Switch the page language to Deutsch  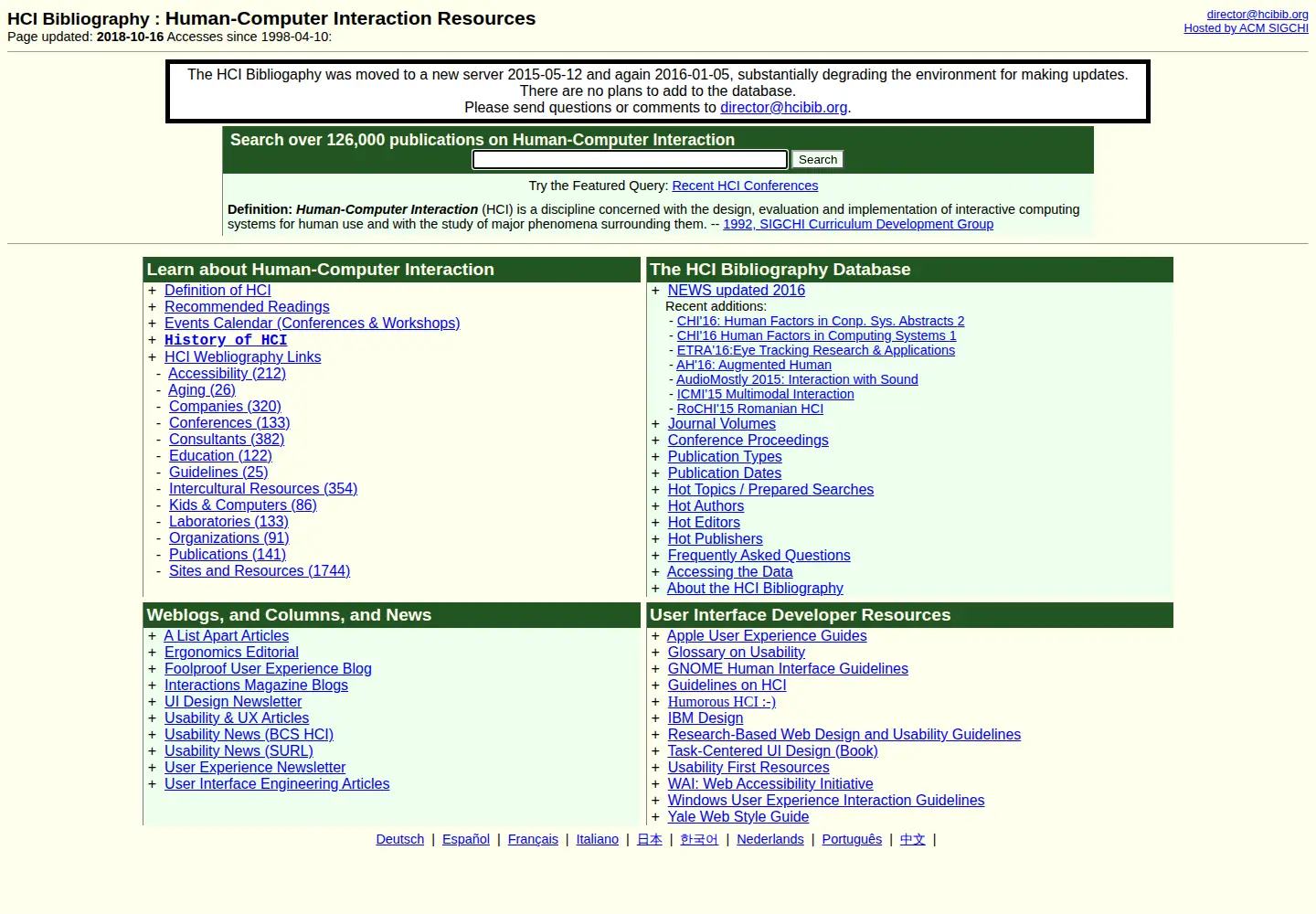coord(400,839)
